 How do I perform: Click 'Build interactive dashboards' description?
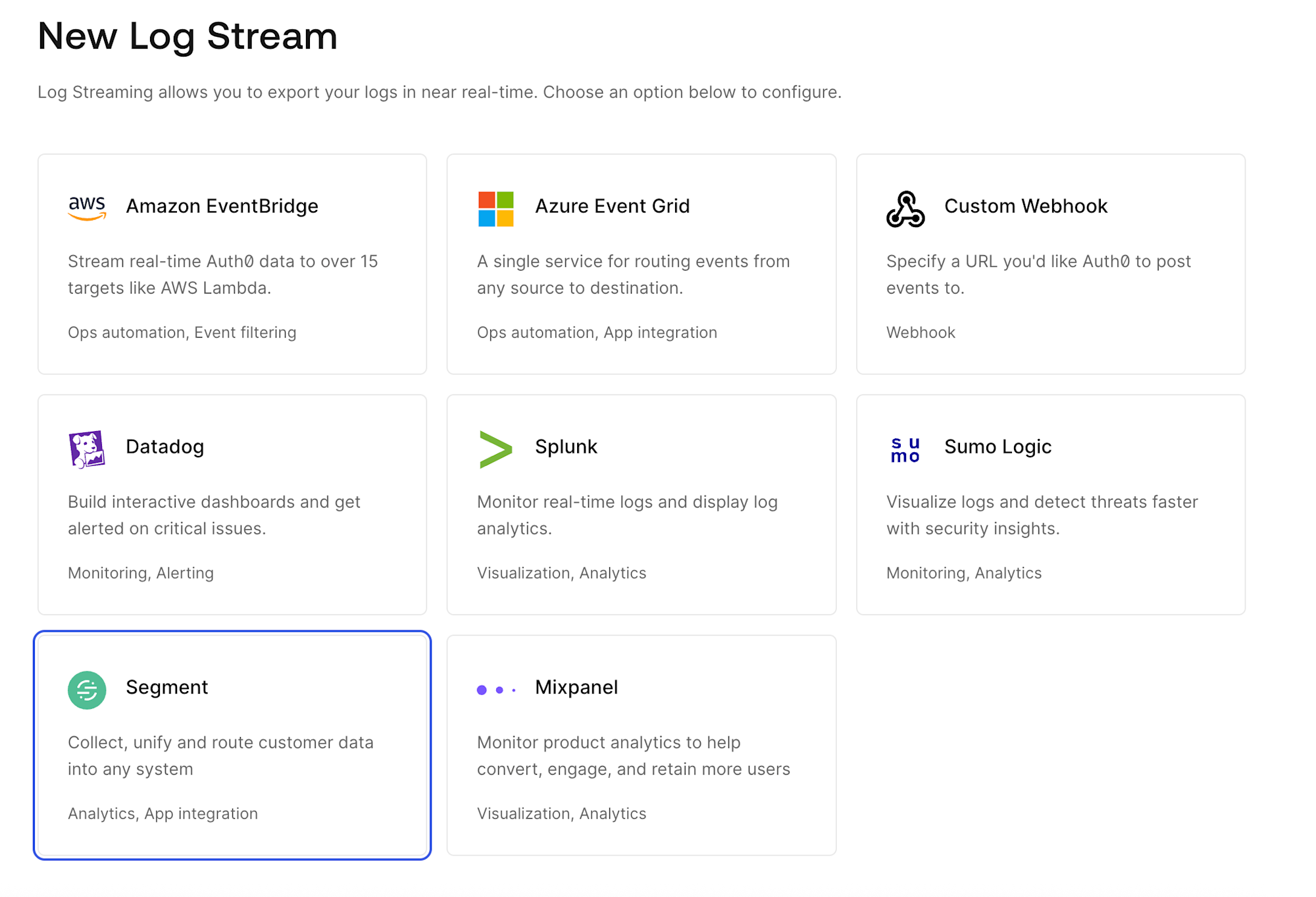tap(214, 515)
